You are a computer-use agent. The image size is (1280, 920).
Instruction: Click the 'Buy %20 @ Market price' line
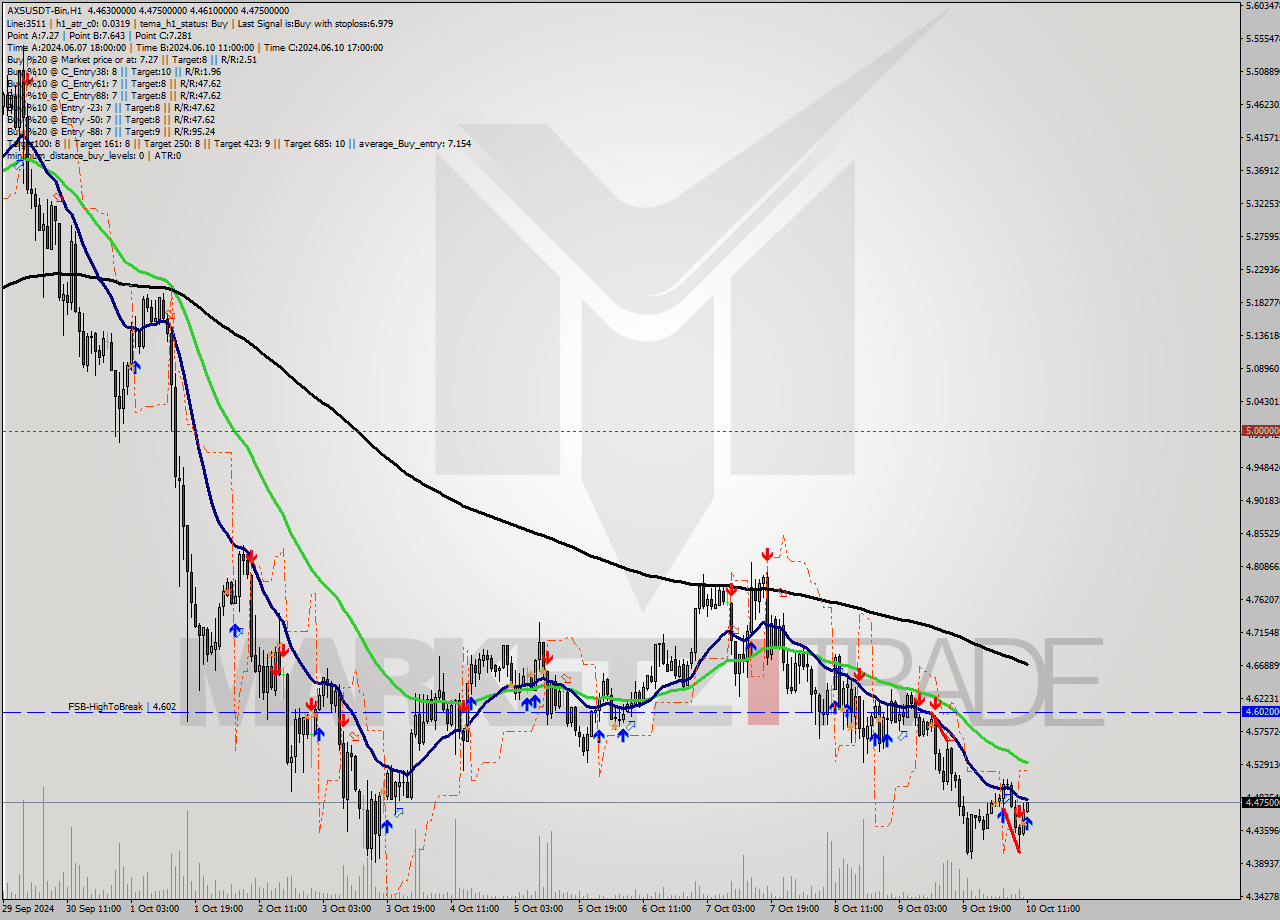tap(131, 59)
